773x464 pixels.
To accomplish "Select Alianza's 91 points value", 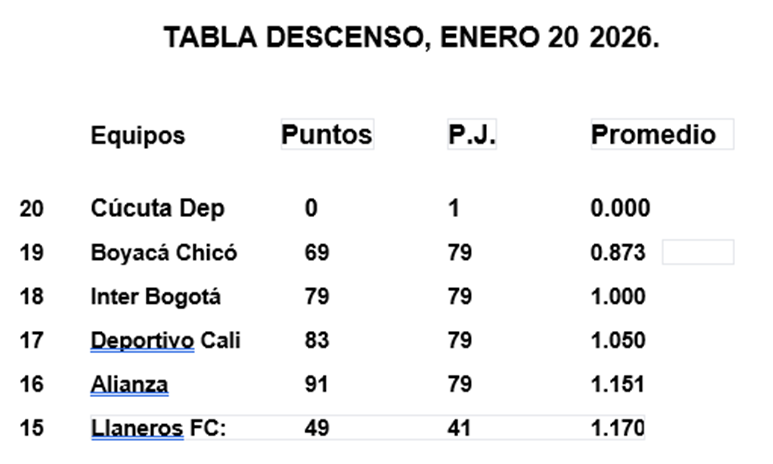I will tap(317, 385).
